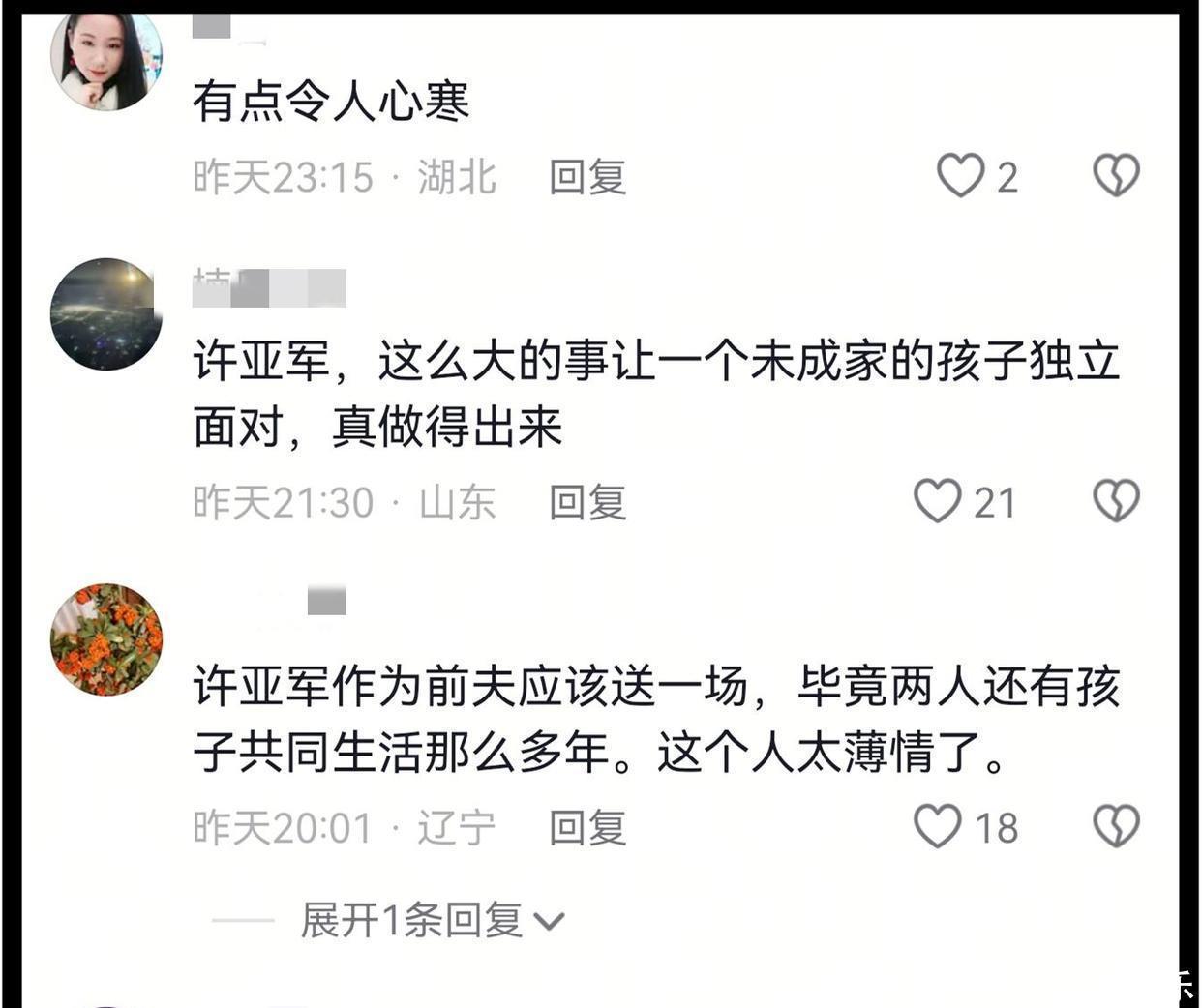Like the Shandong comment with 21 likes

(x=937, y=501)
